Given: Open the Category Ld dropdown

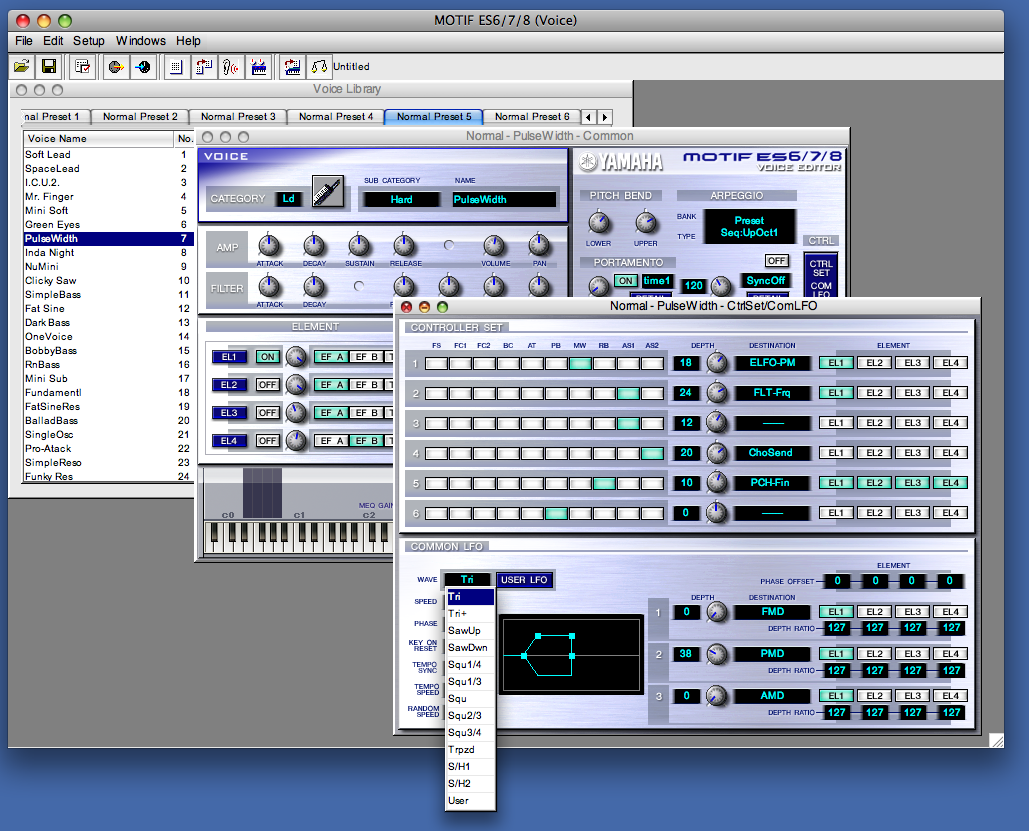Looking at the screenshot, I should 288,199.
